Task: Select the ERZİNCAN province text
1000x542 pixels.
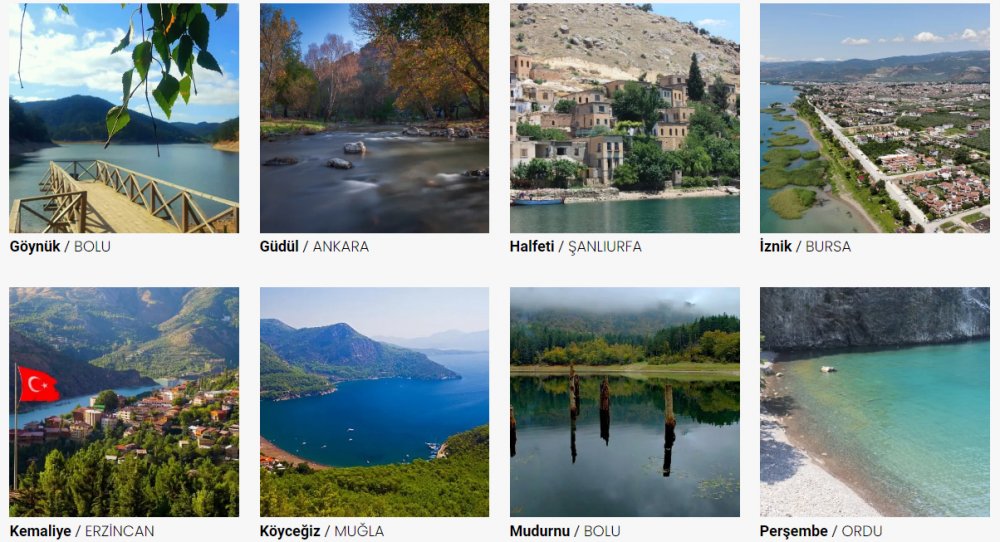Action: pos(119,531)
